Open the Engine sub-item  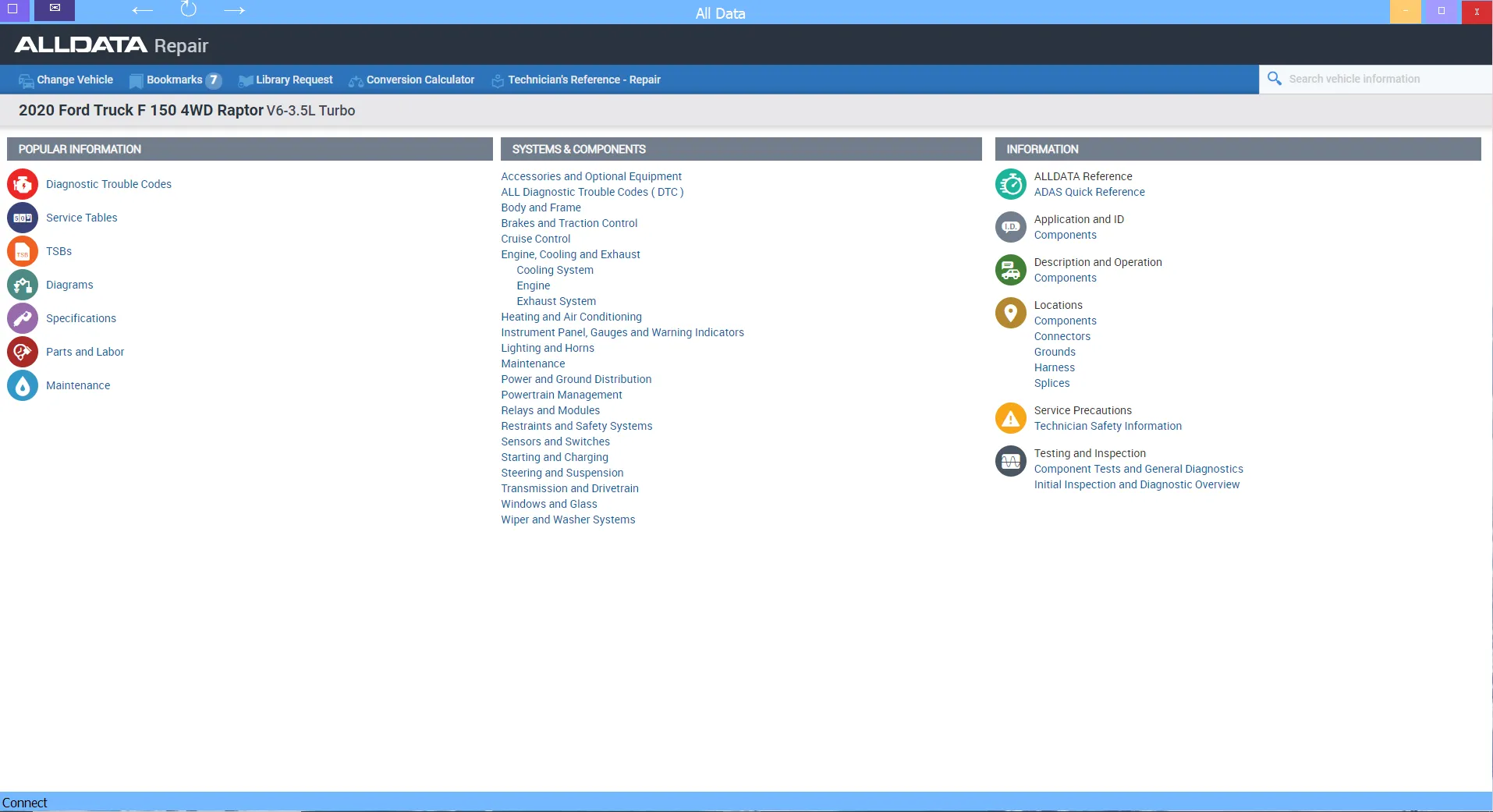point(533,285)
